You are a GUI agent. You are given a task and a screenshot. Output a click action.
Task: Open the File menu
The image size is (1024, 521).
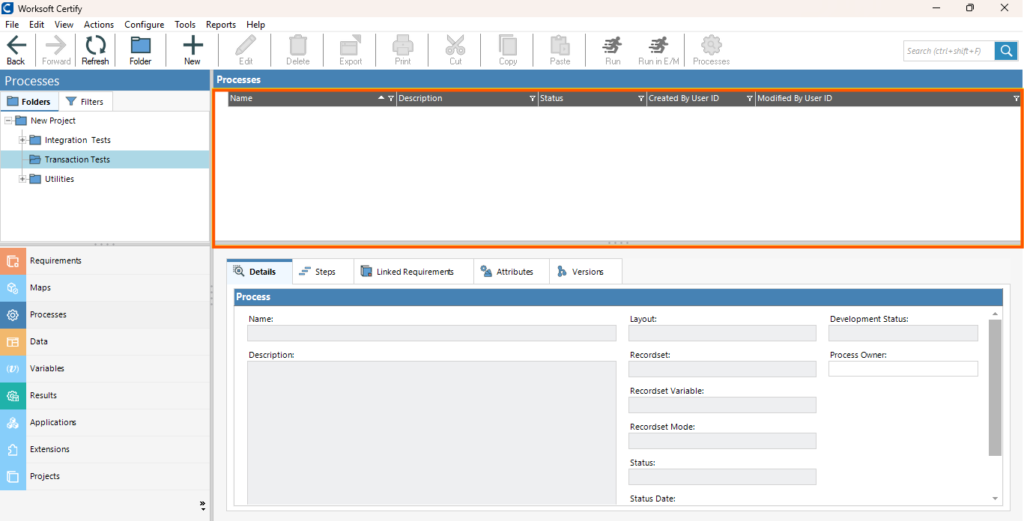click(12, 24)
